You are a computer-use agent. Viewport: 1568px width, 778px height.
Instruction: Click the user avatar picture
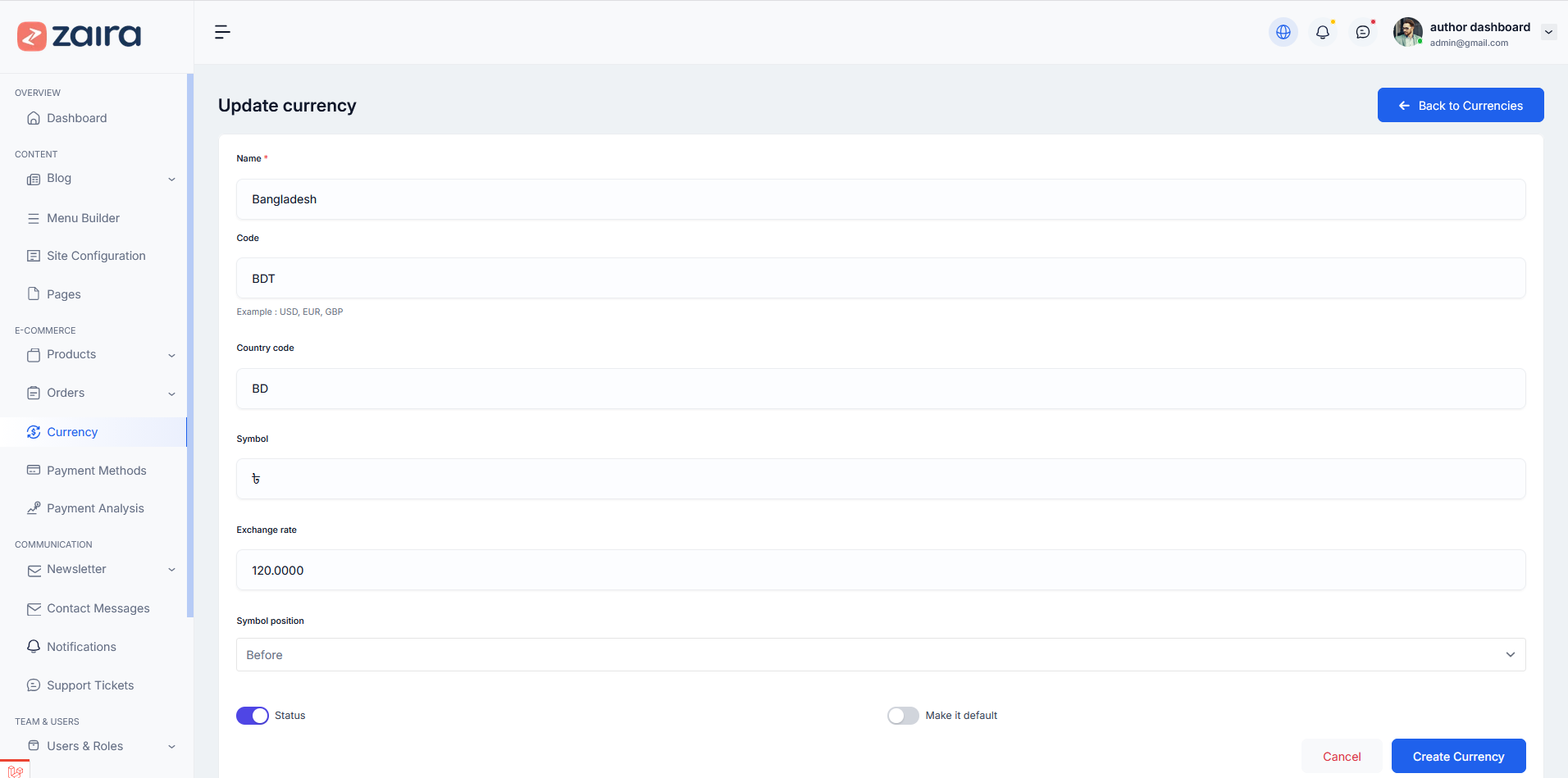pyautogui.click(x=1407, y=32)
